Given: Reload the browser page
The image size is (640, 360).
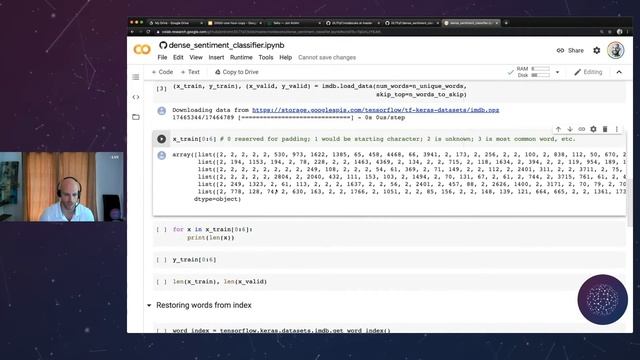Looking at the screenshot, I should coord(148,31).
